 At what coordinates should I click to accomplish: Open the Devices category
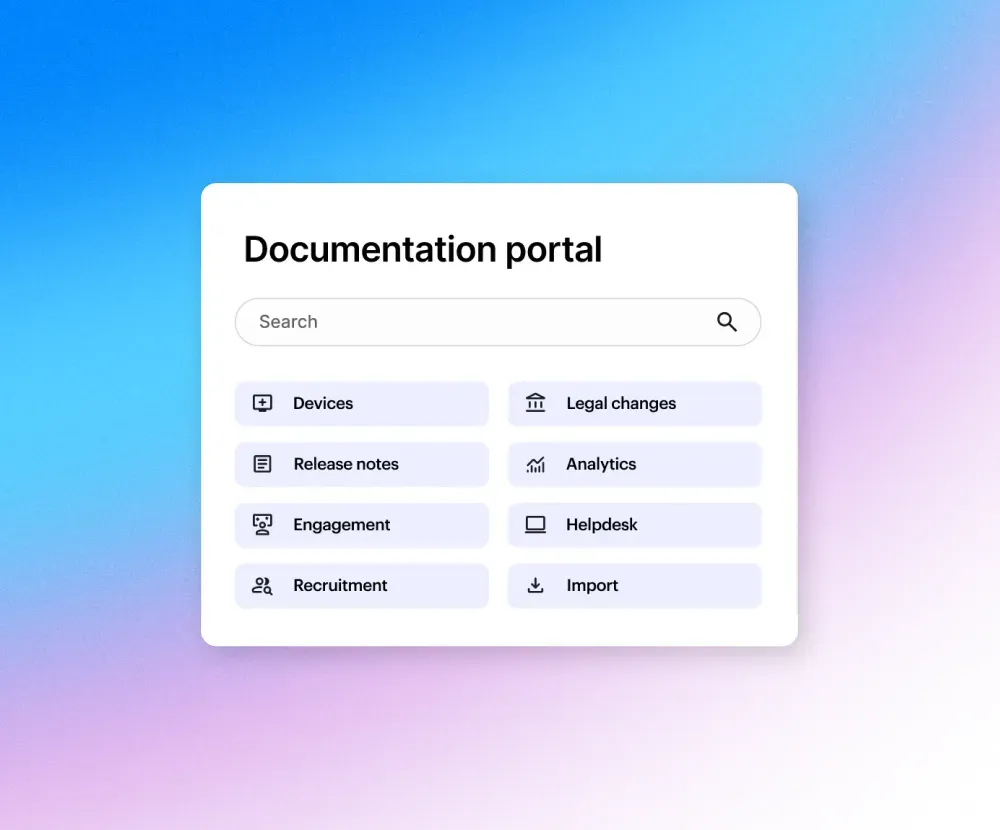click(362, 404)
